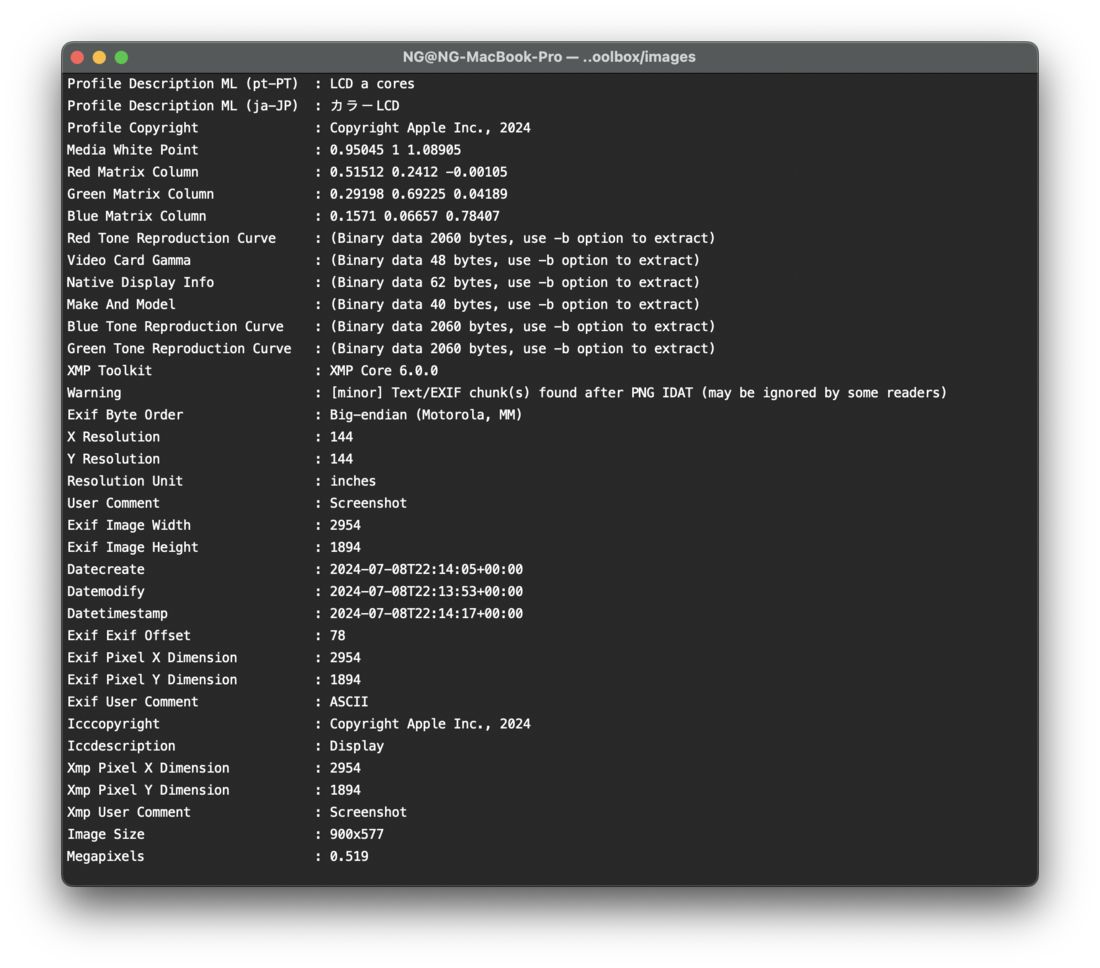Click the Media White Point value

point(395,150)
